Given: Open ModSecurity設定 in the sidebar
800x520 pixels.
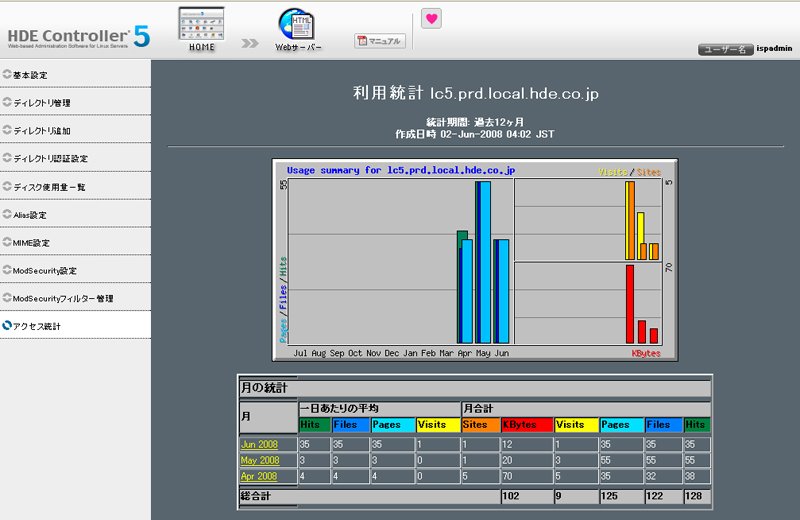Looking at the screenshot, I should click(76, 270).
